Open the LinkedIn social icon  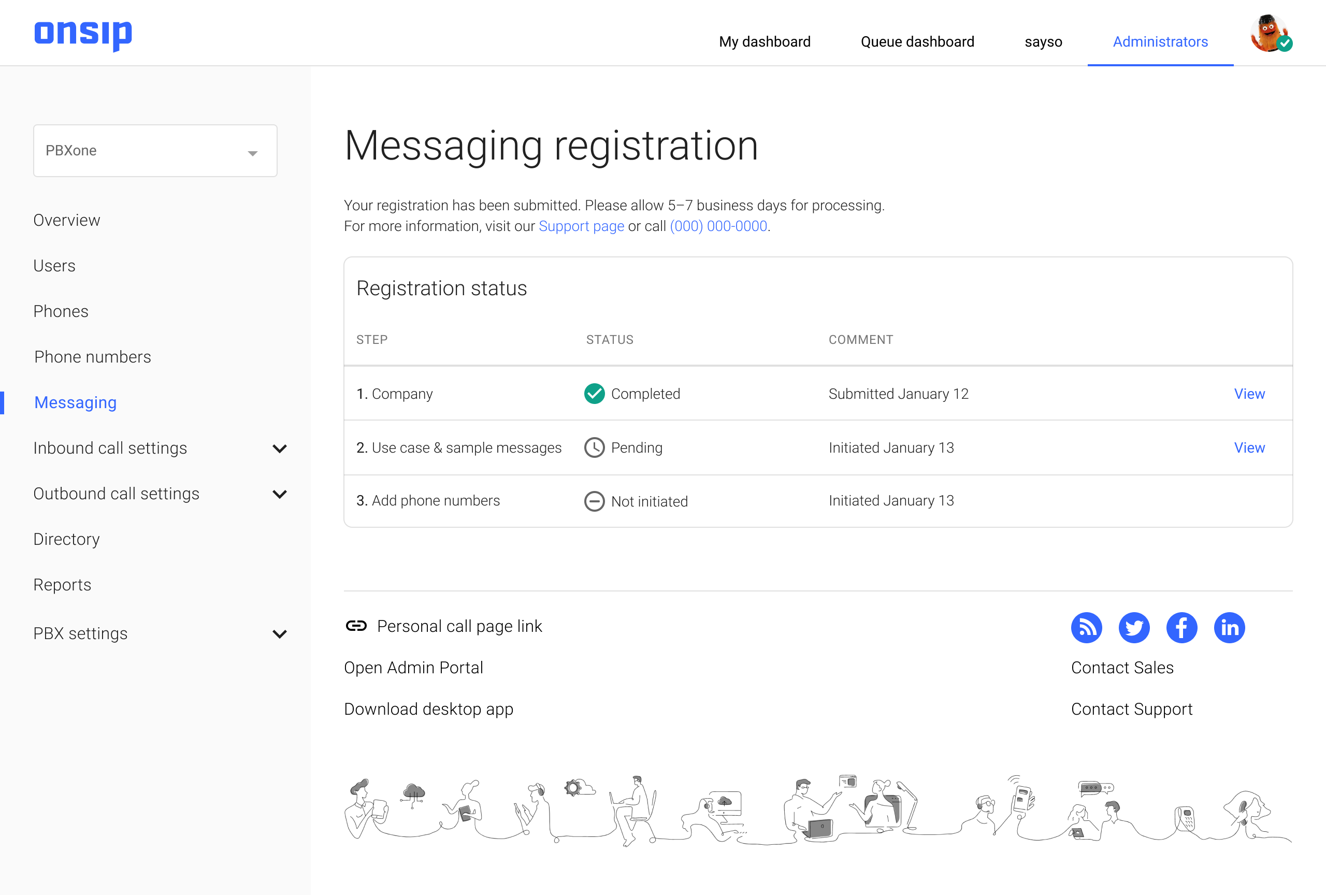tap(1230, 628)
